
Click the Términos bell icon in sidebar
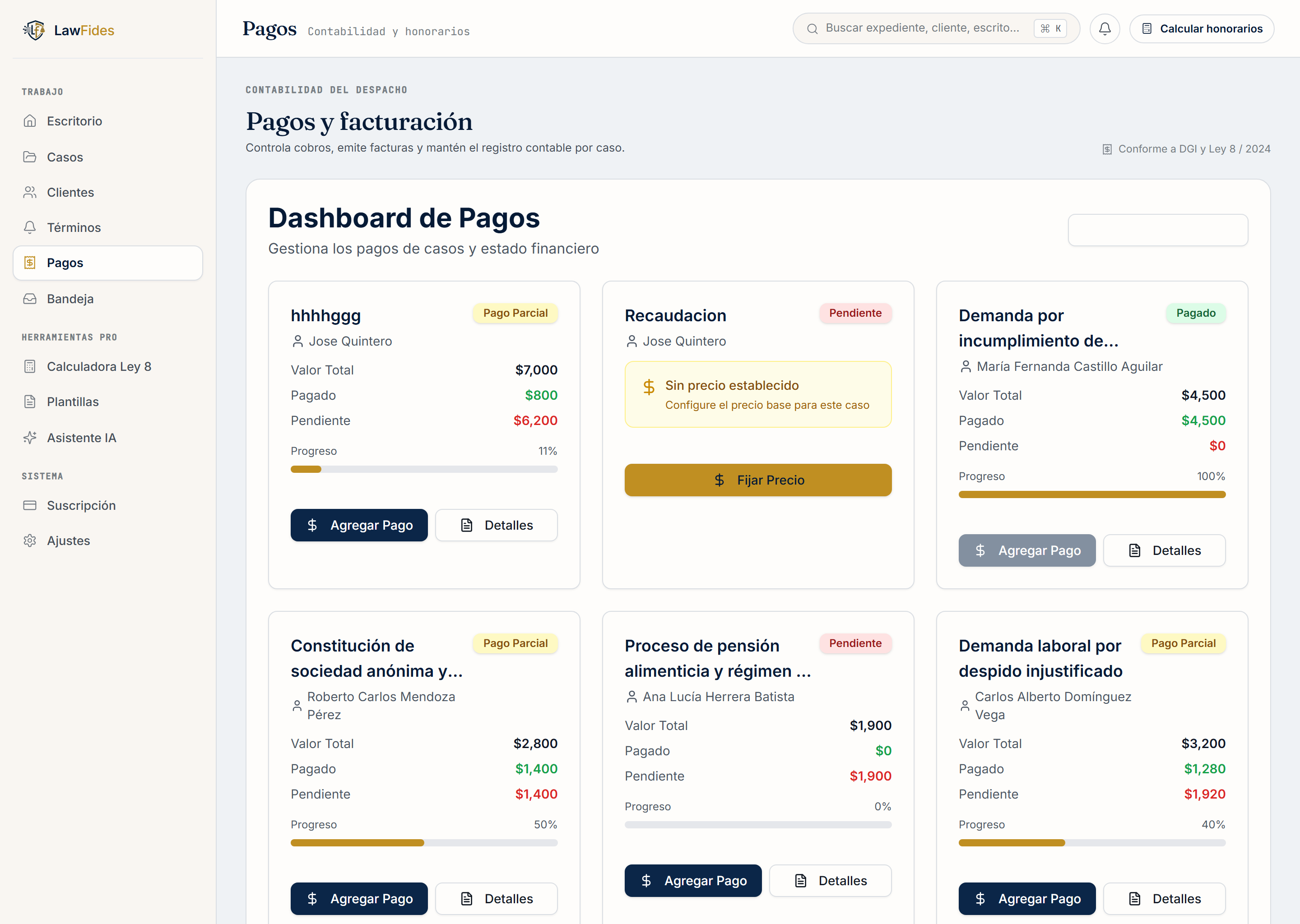(30, 227)
